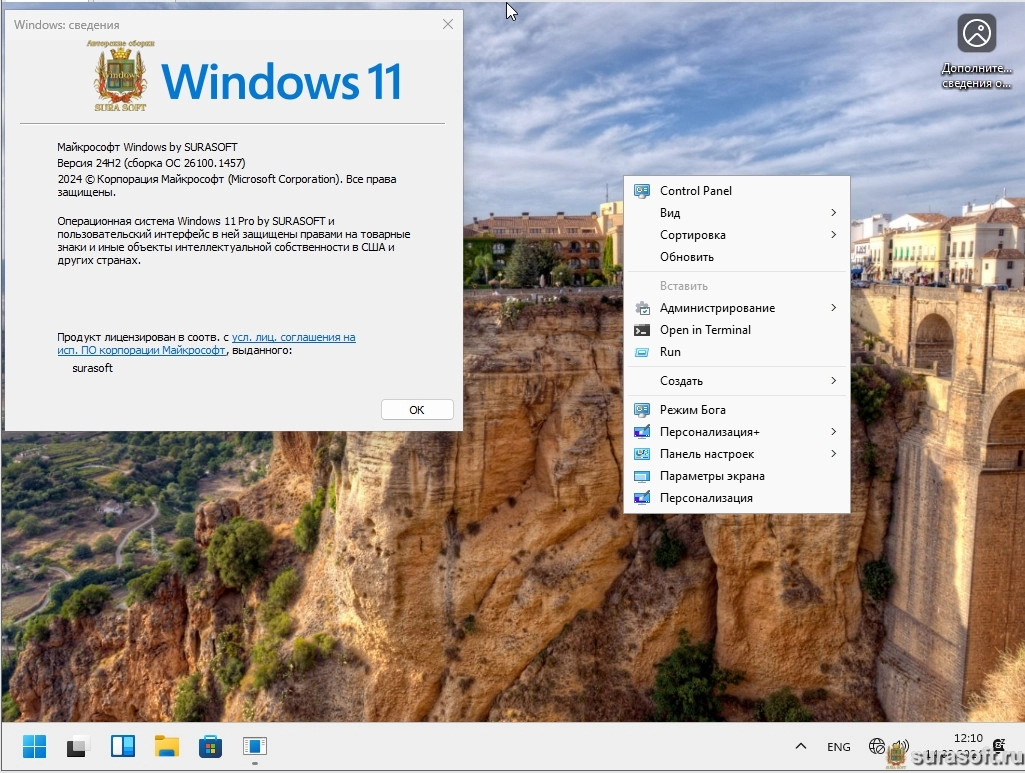Choose Обновить to refresh the desktop
The width and height of the screenshot is (1025, 773).
pos(737,257)
